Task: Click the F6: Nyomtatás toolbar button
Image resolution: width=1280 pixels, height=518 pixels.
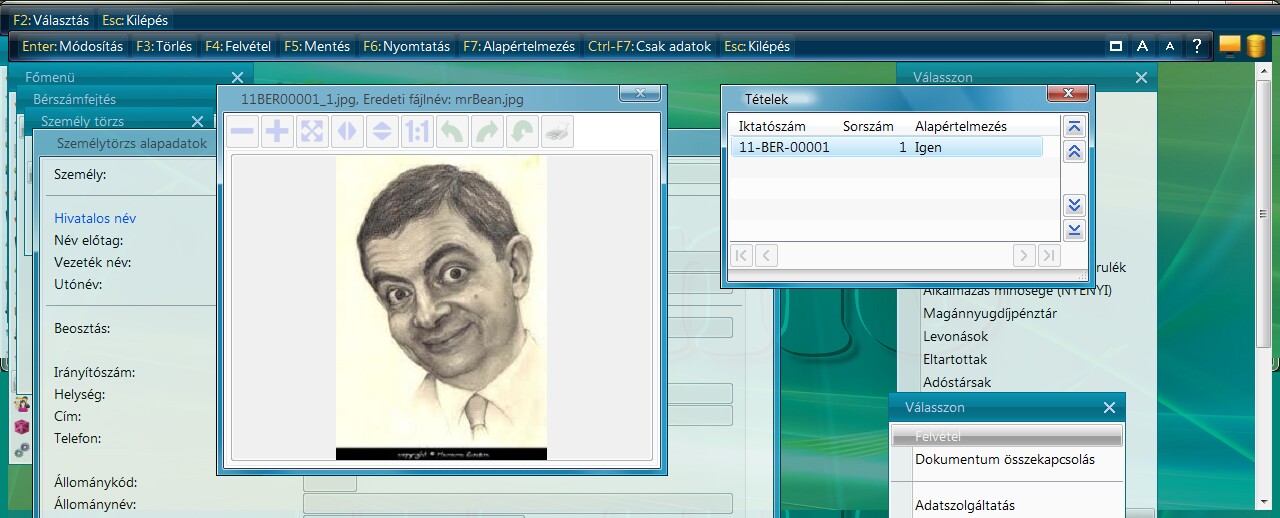Action: (405, 47)
